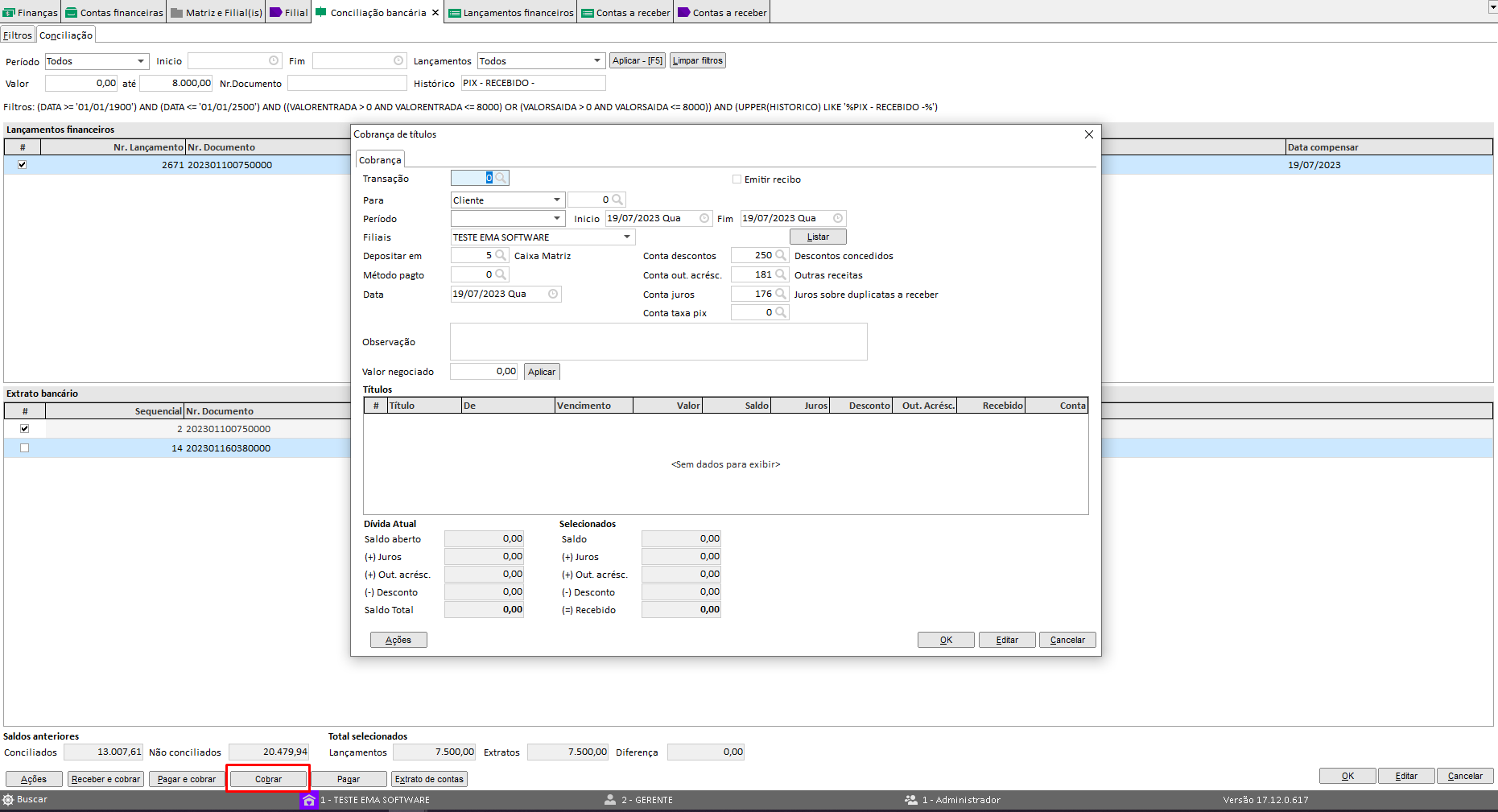This screenshot has height=812, width=1498.
Task: Click the Histórico filter input
Action: click(x=533, y=83)
